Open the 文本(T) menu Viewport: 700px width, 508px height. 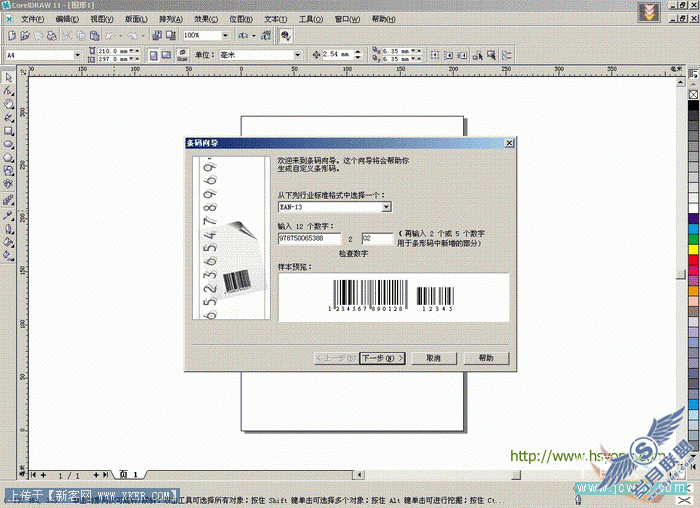[275, 19]
